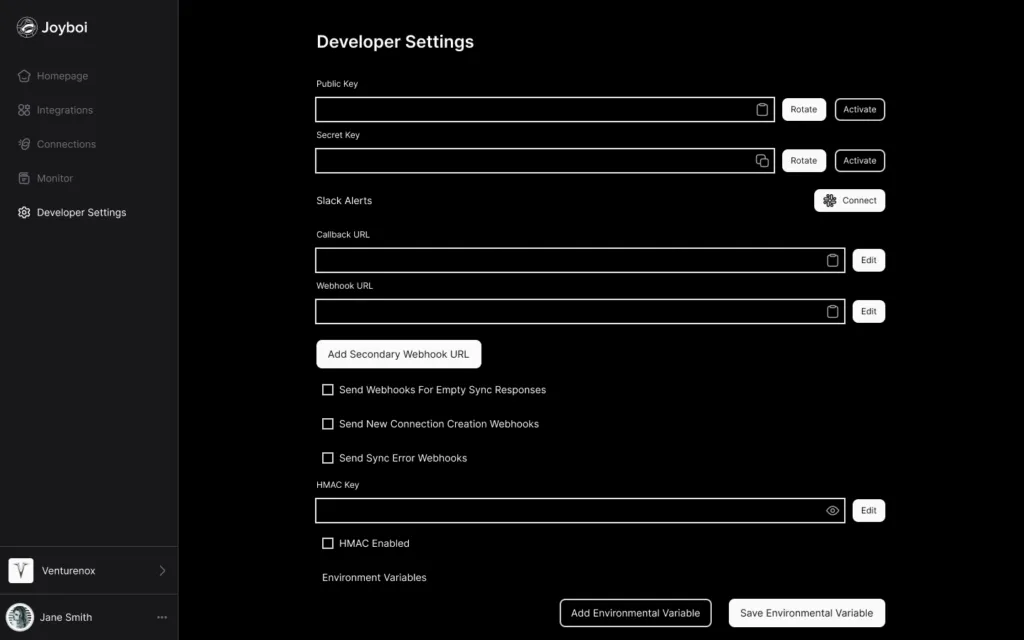The height and width of the screenshot is (640, 1024).
Task: Rotate the Public Key
Action: pos(803,109)
